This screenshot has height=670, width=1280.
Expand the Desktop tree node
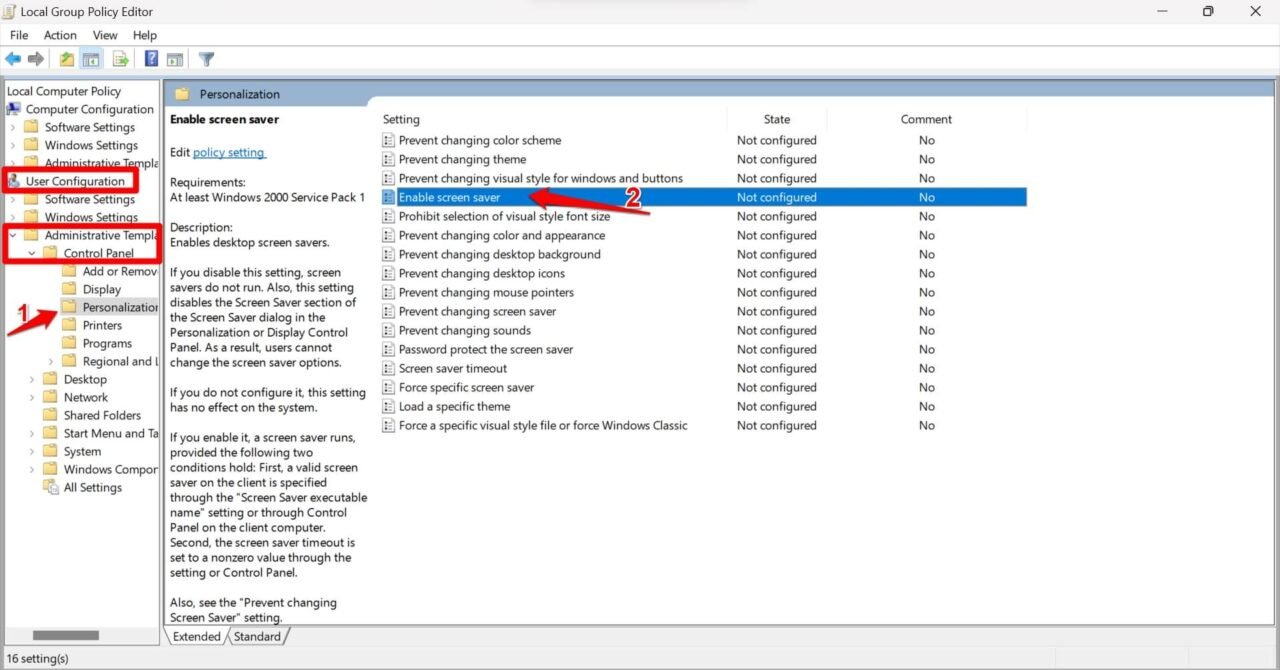pos(33,379)
